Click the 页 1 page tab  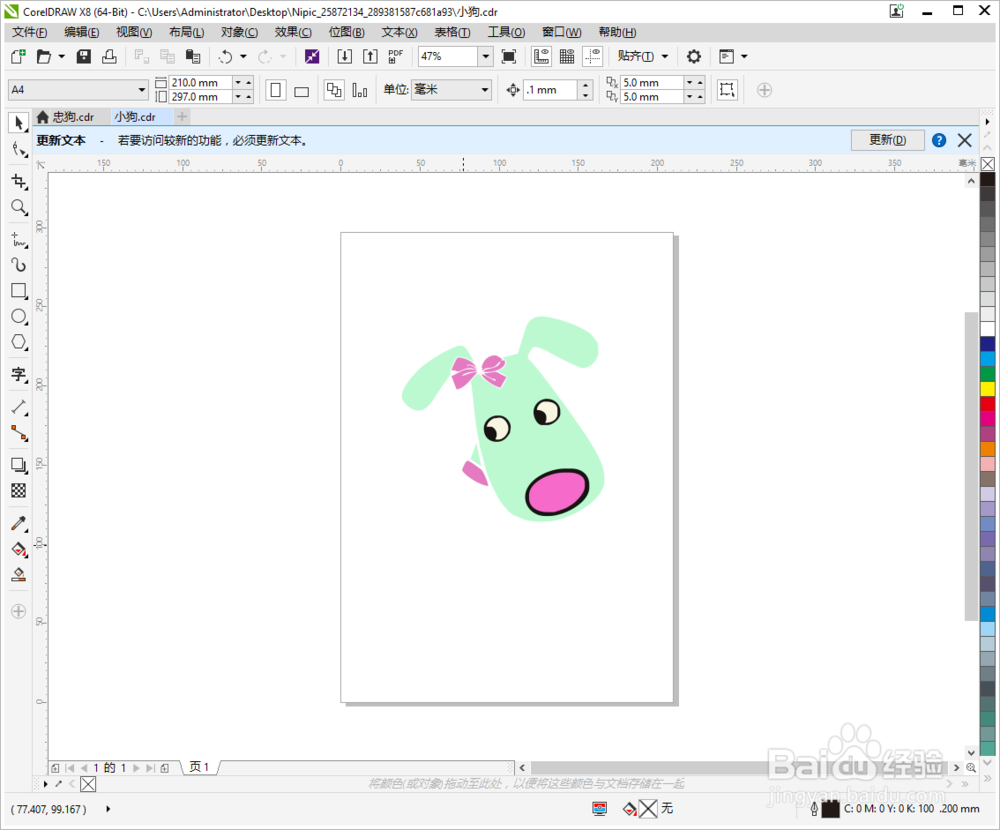click(200, 767)
